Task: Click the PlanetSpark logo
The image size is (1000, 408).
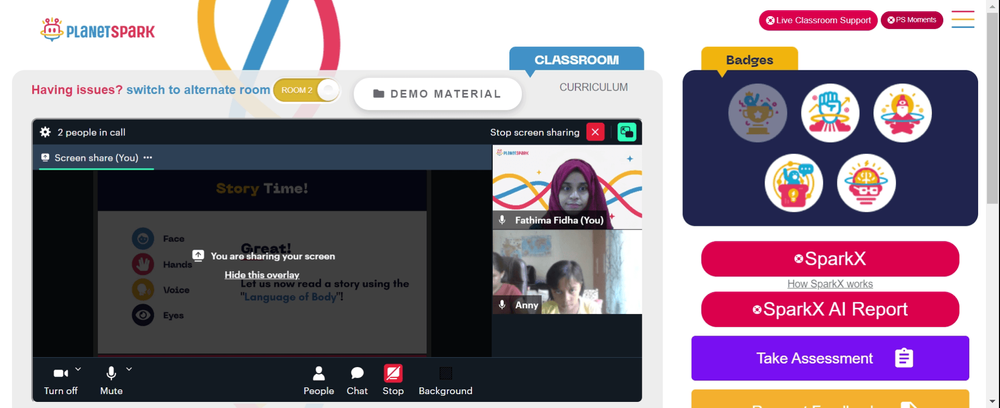Action: coord(97,30)
